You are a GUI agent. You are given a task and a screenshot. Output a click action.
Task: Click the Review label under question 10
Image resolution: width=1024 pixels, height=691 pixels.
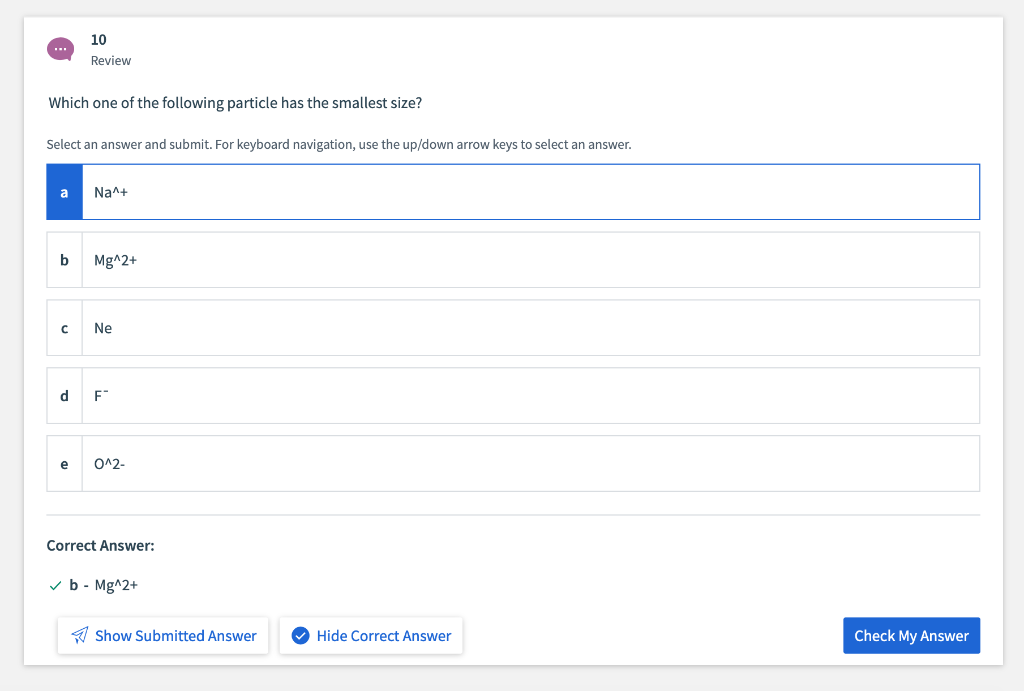pos(111,61)
